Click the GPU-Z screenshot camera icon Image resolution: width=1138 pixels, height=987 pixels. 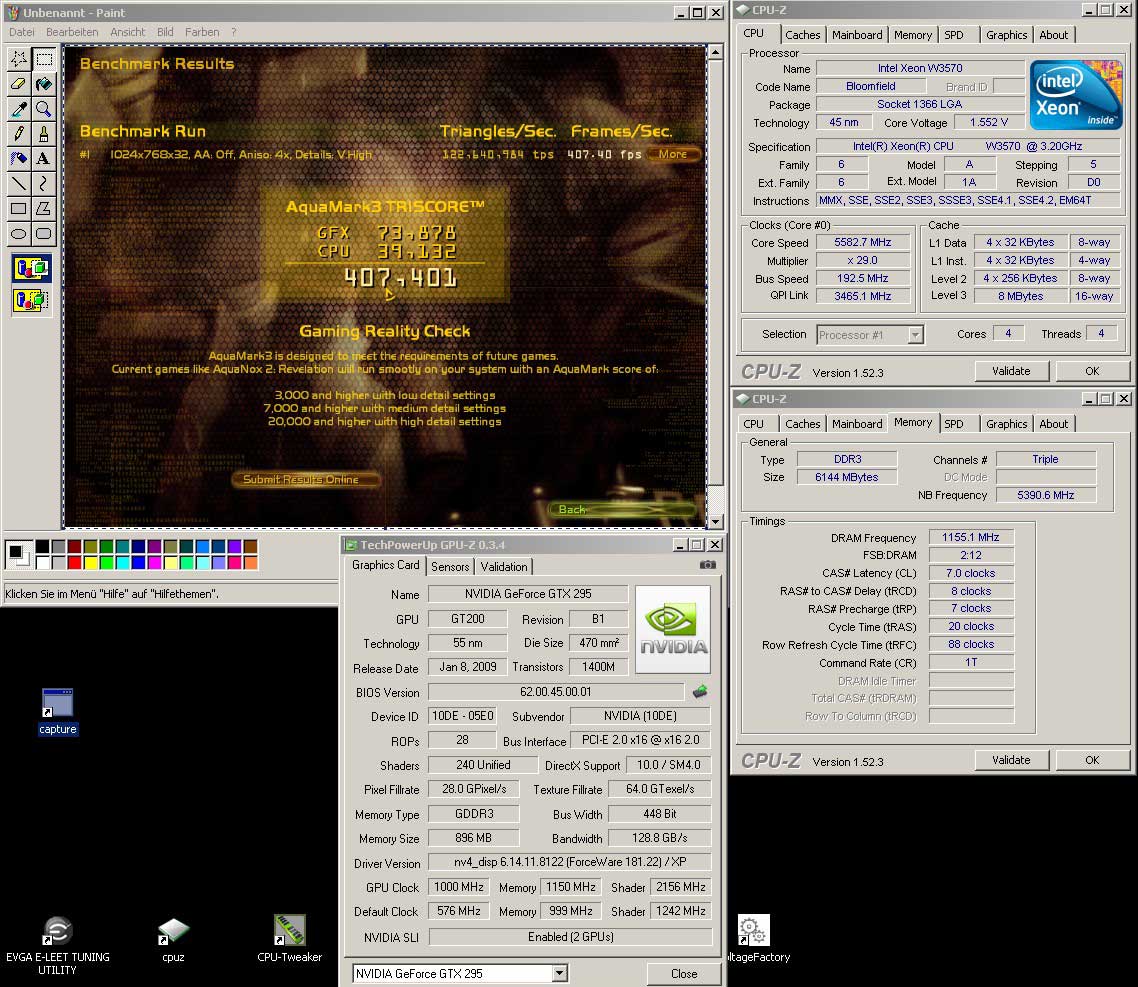click(x=708, y=565)
